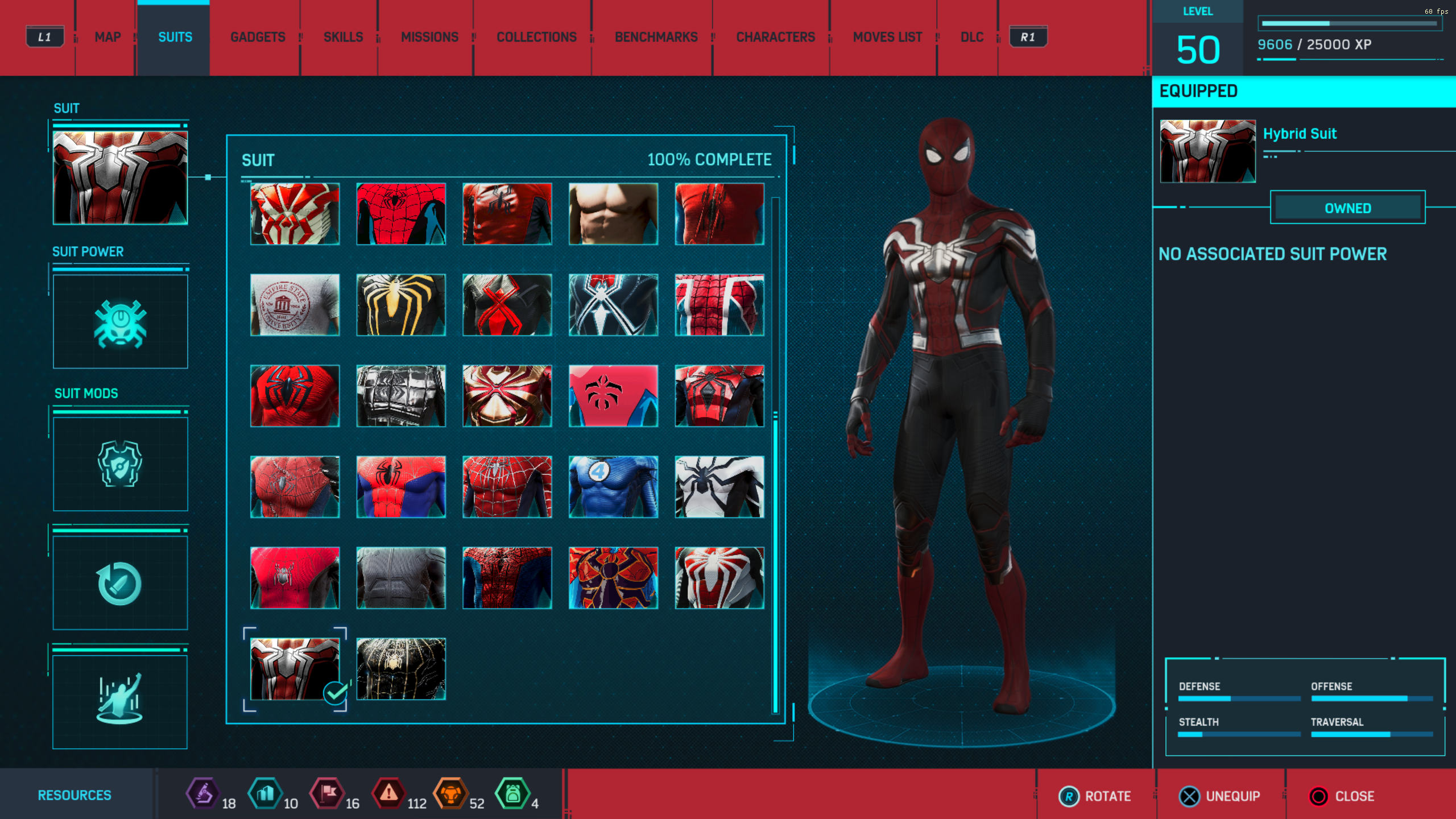The image size is (1456, 819).
Task: Open the spider-bot suit power slot
Action: [120, 322]
